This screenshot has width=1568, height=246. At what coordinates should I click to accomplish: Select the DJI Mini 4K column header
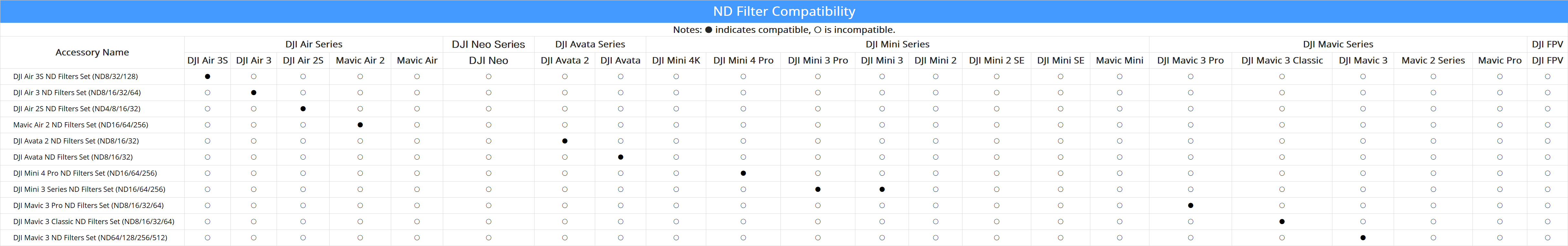pyautogui.click(x=676, y=60)
